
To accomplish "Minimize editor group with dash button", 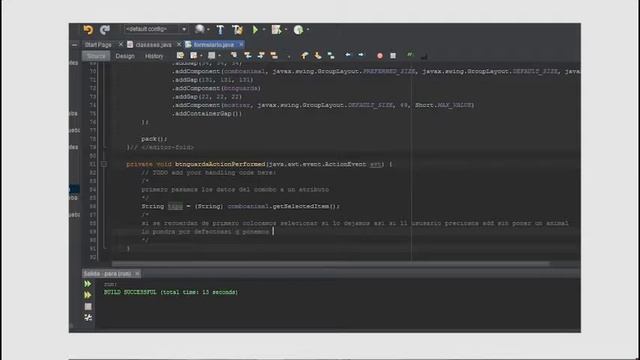I will (x=74, y=44).
